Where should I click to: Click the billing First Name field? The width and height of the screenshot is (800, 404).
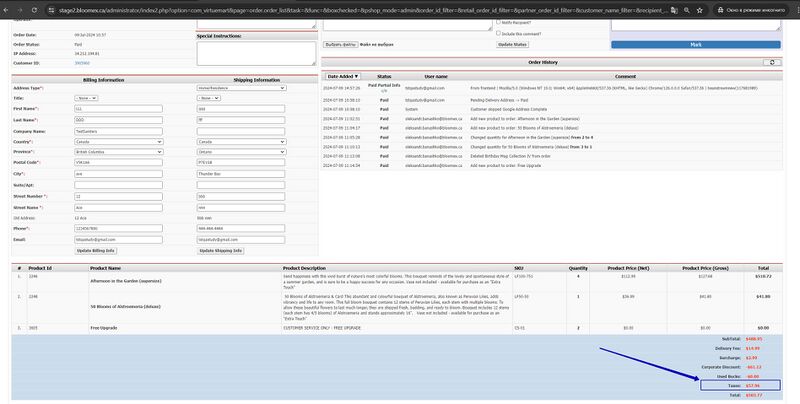coord(118,109)
